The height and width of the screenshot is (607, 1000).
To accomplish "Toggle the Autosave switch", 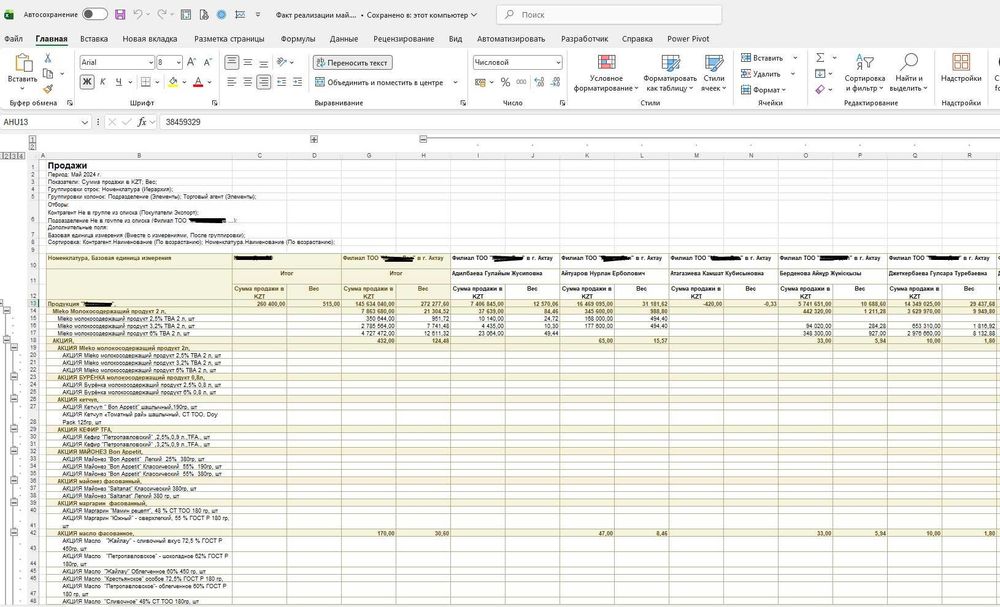I will [94, 14].
